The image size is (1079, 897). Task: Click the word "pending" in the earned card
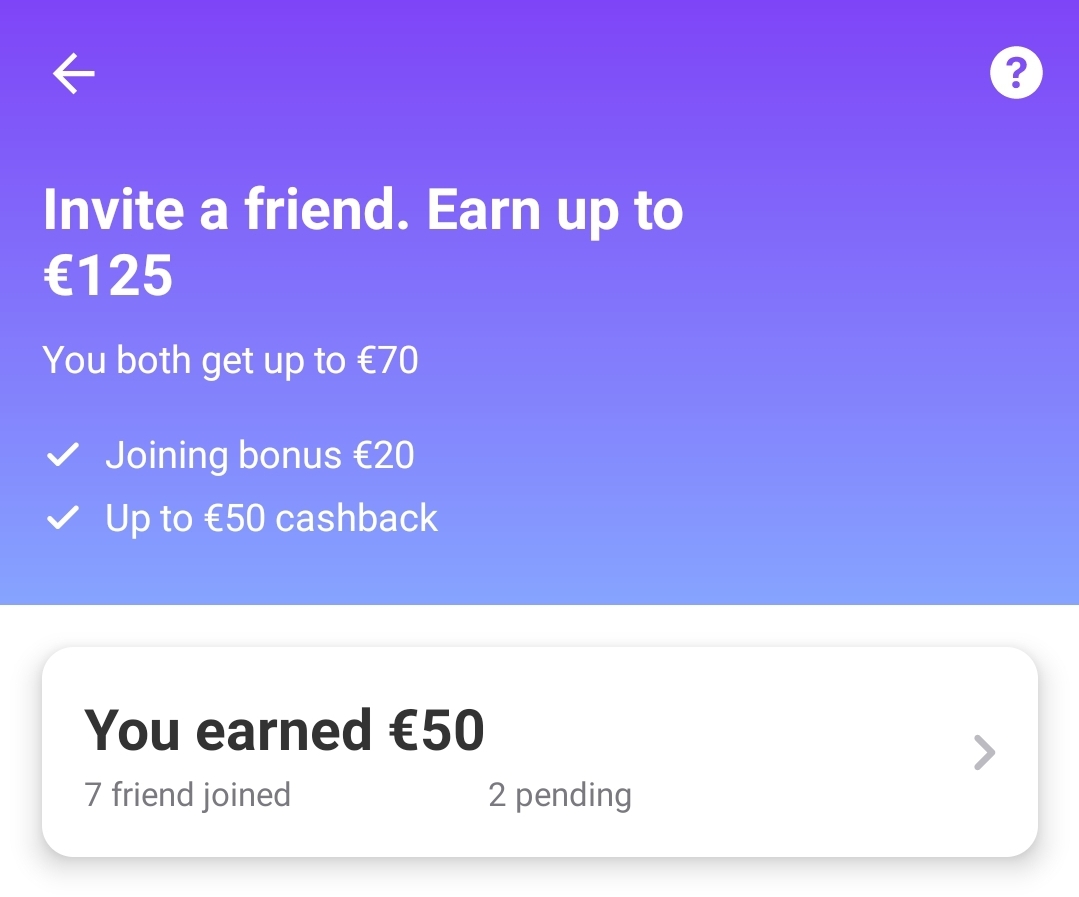[573, 795]
